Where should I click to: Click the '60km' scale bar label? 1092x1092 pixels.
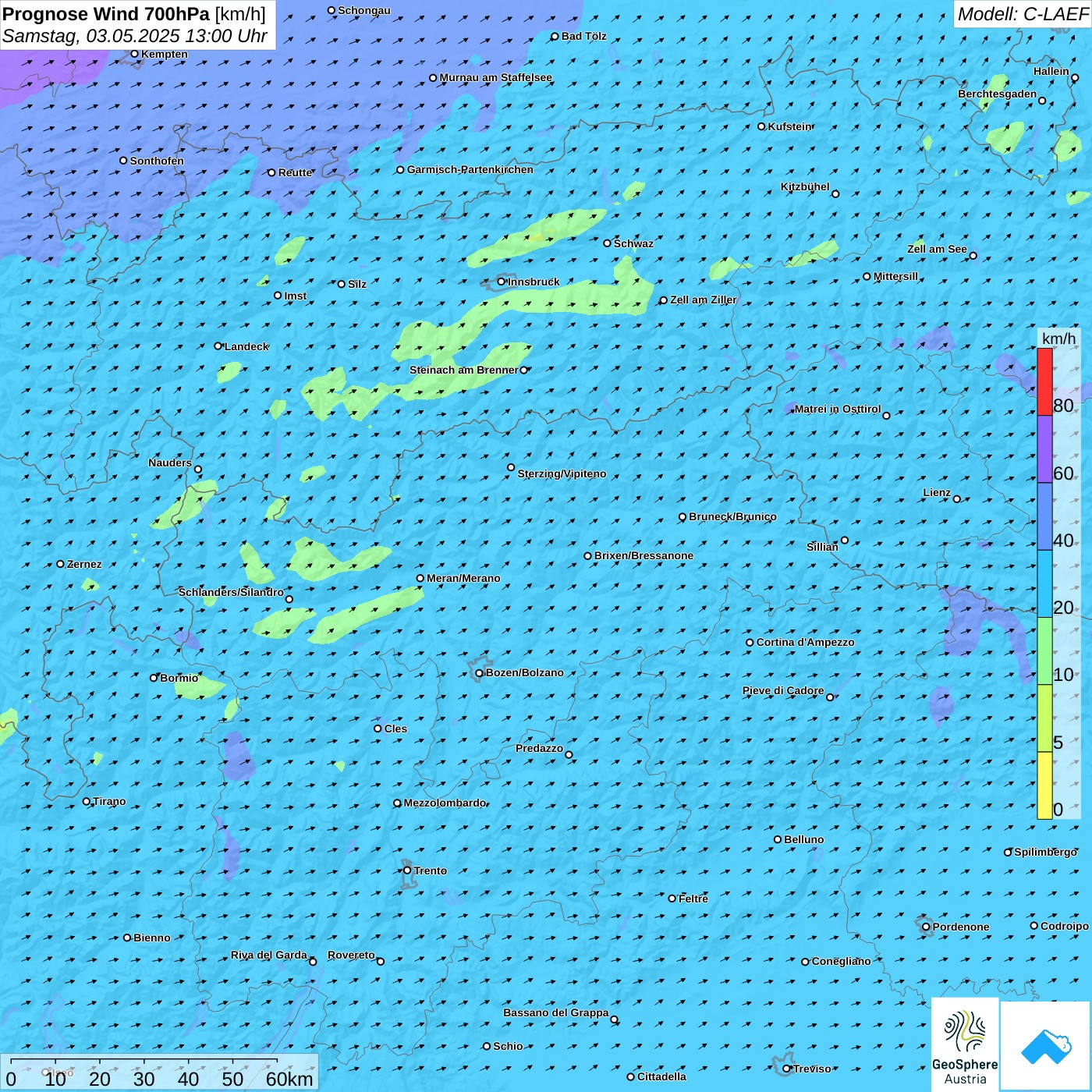(289, 1079)
